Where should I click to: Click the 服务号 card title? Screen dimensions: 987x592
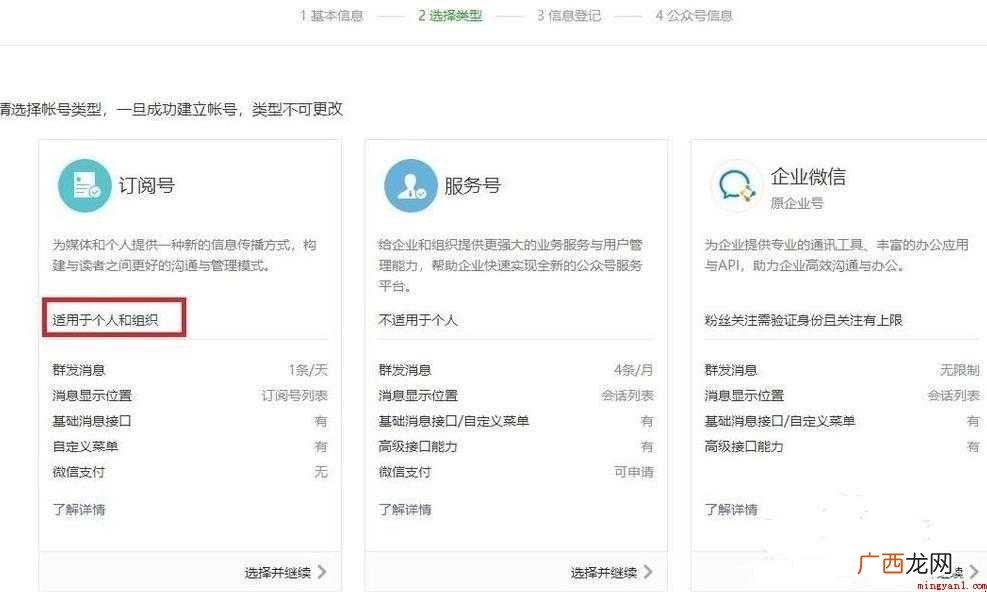coord(473,186)
